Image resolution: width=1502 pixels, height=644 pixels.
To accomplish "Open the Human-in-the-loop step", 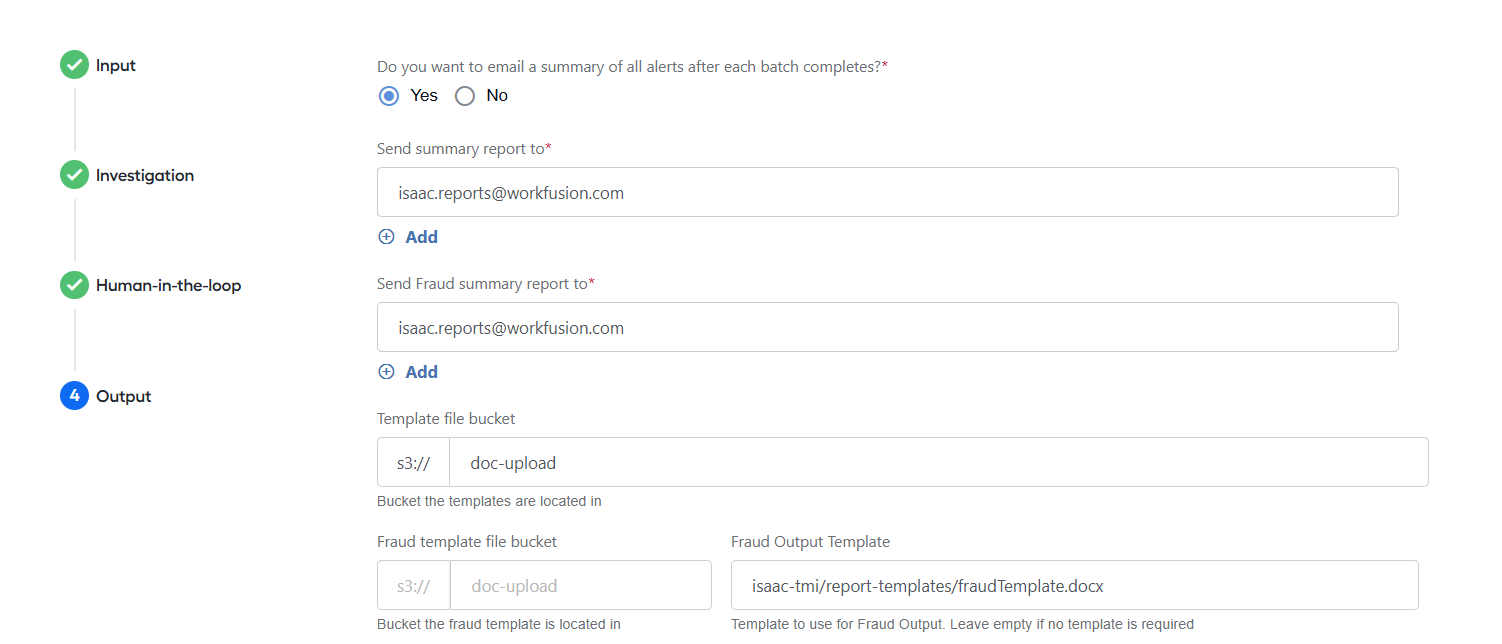I will (x=169, y=285).
